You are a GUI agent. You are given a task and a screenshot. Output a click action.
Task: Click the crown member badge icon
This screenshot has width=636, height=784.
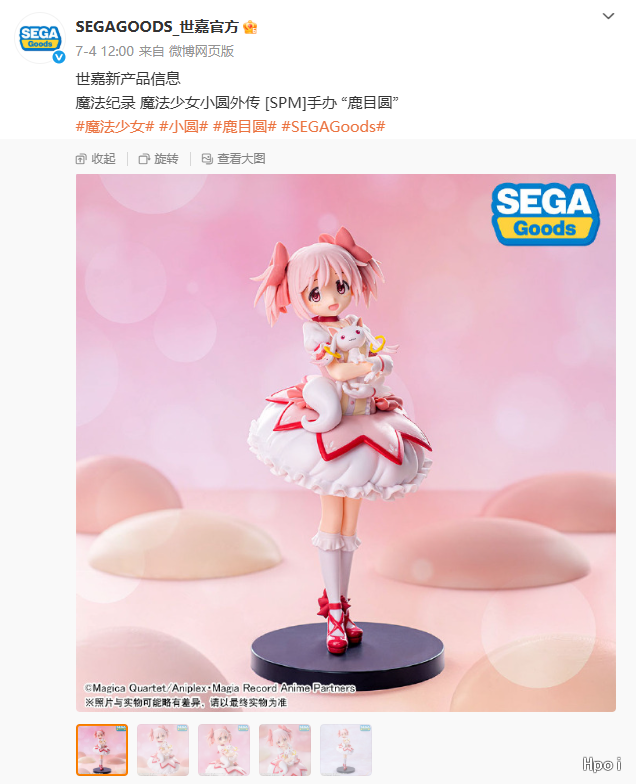250,27
